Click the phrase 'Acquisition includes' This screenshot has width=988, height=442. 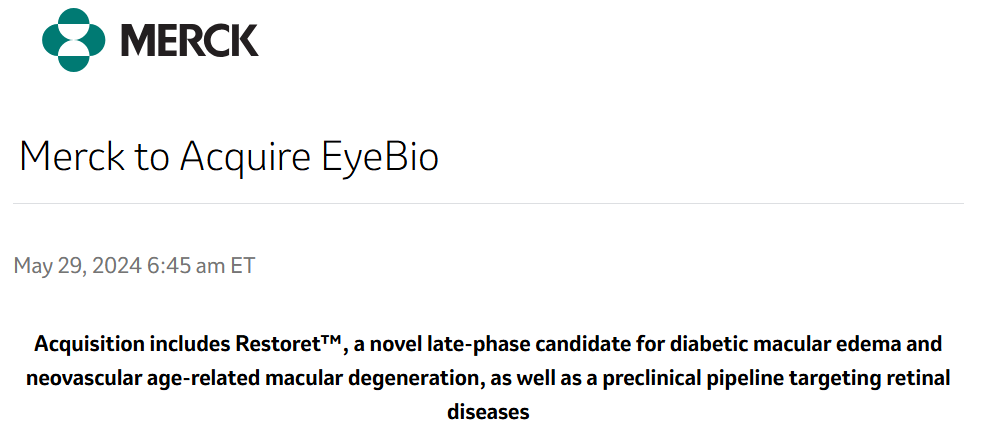[x=132, y=345]
